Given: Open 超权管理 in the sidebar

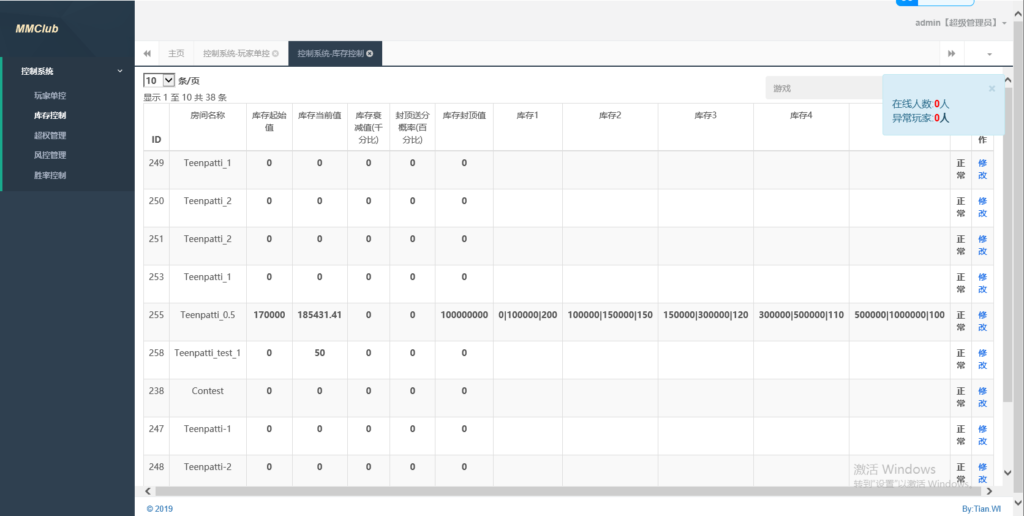Looking at the screenshot, I should (50, 135).
